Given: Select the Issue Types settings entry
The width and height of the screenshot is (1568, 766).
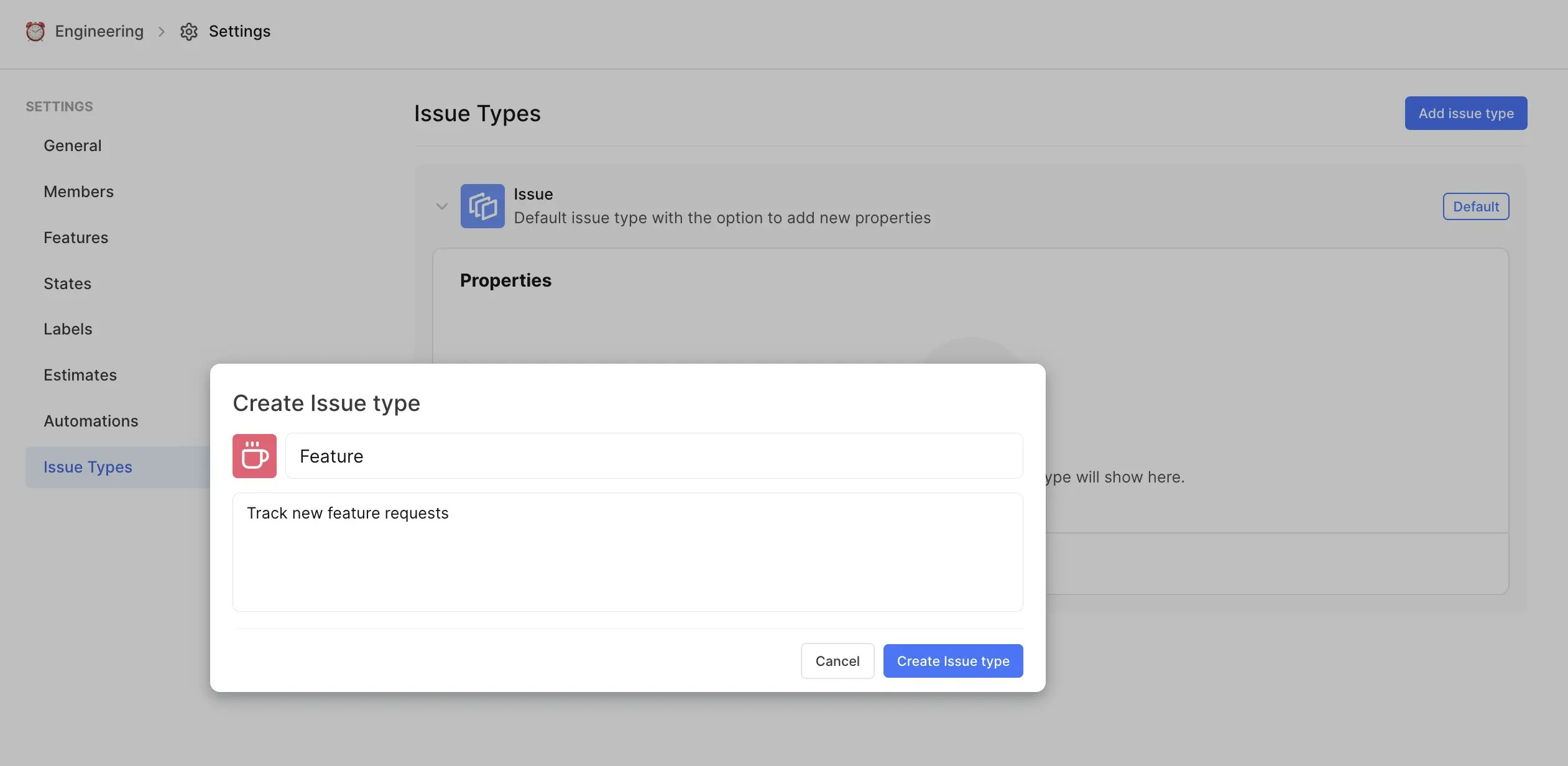Looking at the screenshot, I should (x=88, y=466).
